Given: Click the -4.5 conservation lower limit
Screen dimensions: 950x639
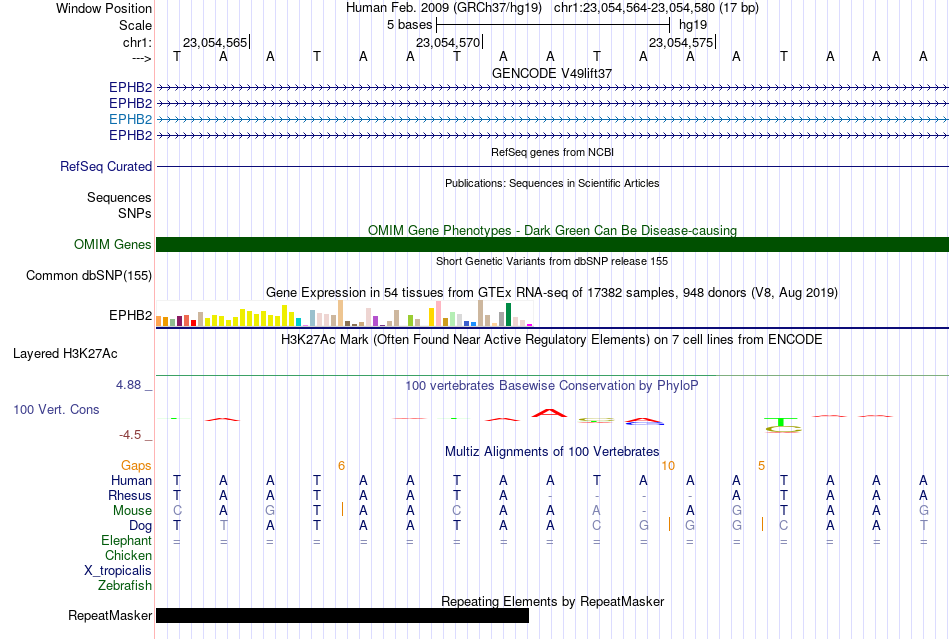Looking at the screenshot, I should point(130,435).
